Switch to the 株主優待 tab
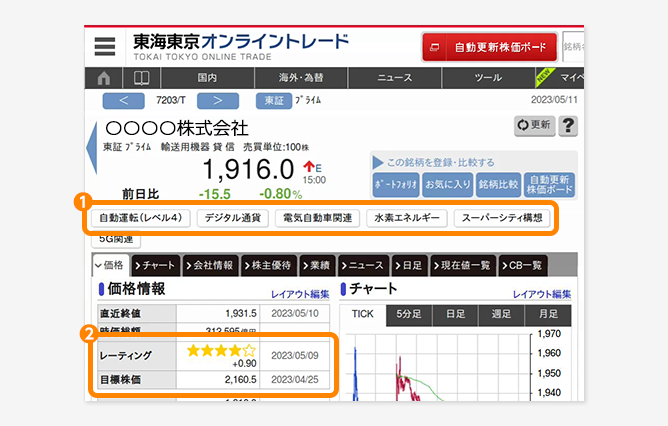Image resolution: width=668 pixels, height=426 pixels. click(x=269, y=265)
